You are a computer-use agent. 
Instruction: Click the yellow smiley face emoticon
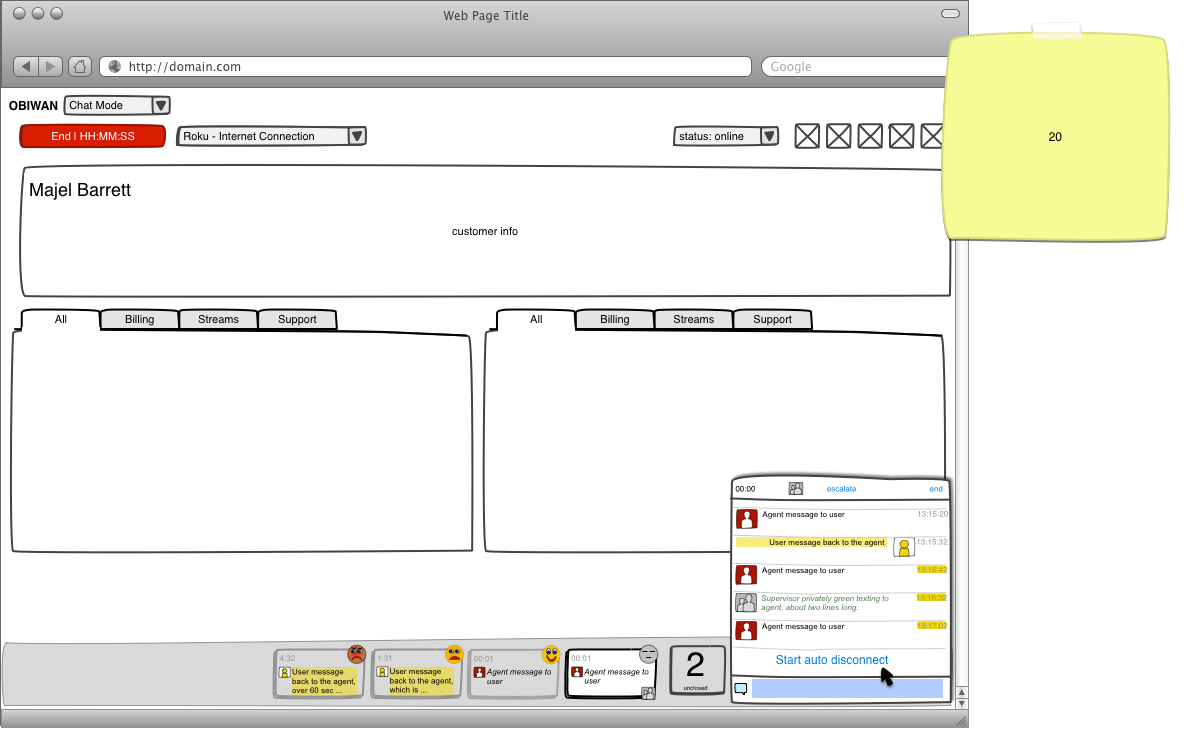point(551,654)
